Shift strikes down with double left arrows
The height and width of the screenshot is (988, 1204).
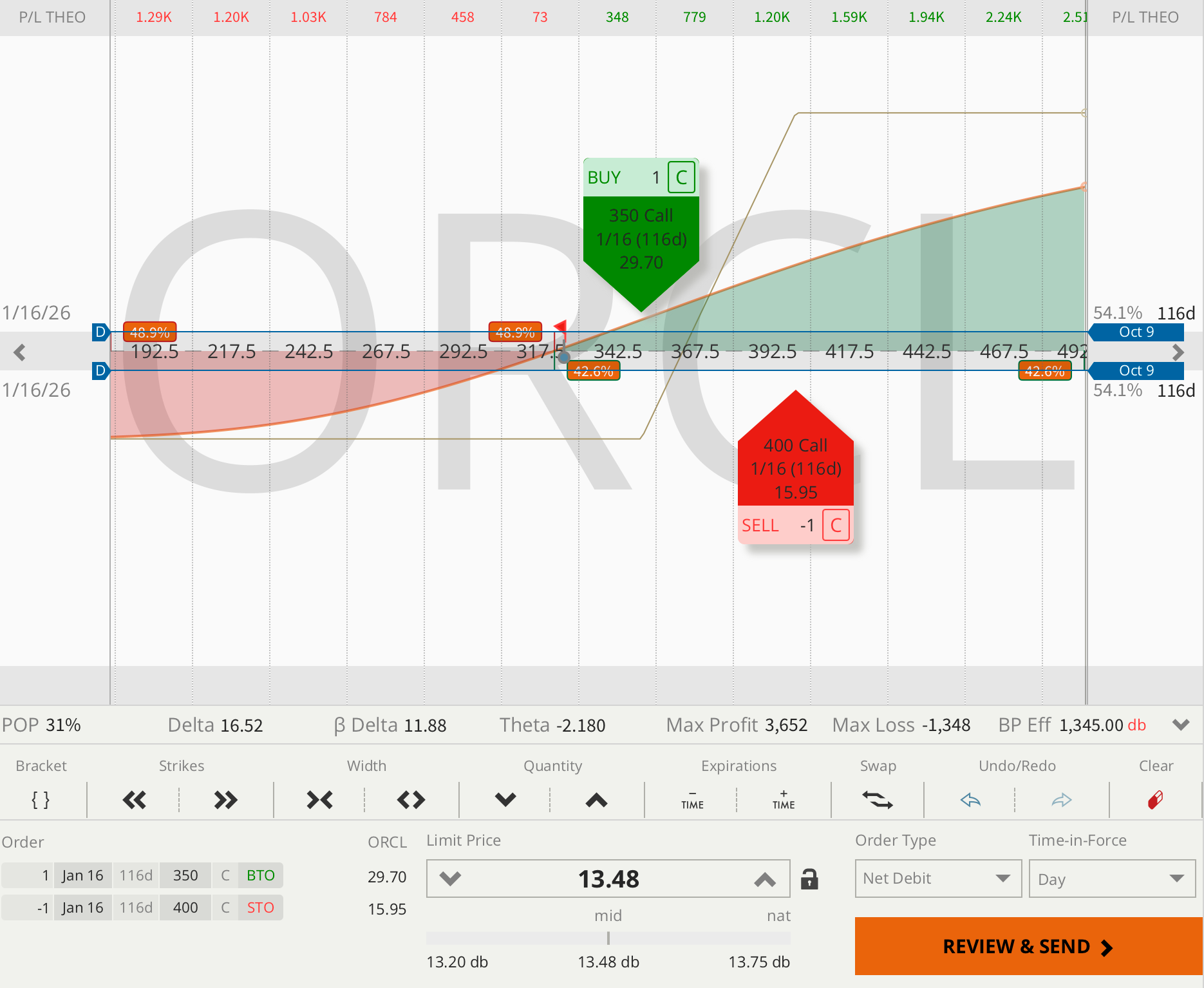[135, 800]
